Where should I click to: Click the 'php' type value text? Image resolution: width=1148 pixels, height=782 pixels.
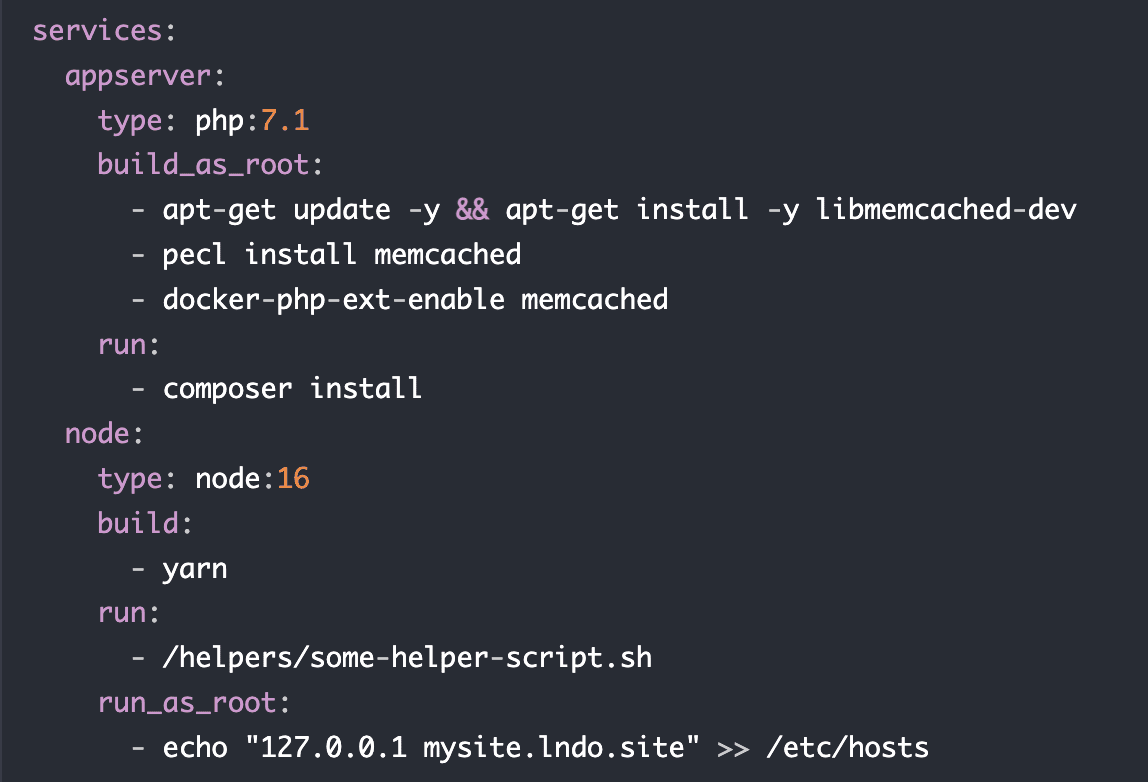[x=220, y=121]
